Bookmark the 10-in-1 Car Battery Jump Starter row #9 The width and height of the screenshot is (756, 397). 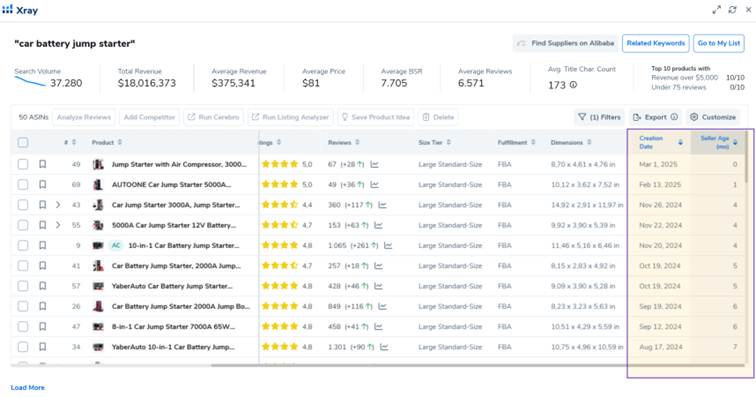coord(42,246)
